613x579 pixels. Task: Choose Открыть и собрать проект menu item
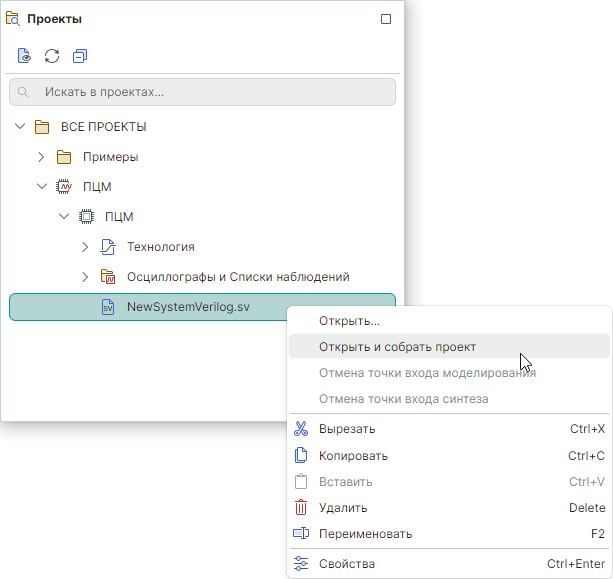point(397,347)
